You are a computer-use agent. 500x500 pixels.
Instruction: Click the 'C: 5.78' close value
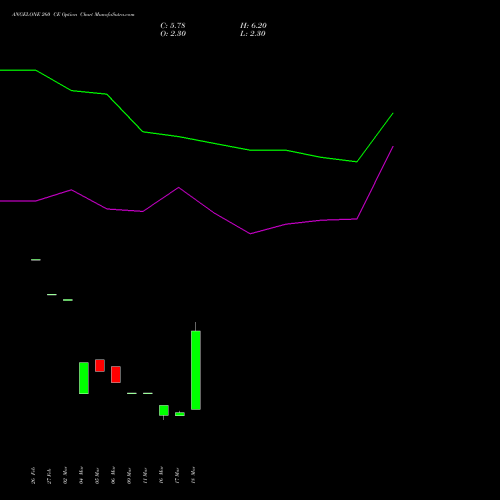click(173, 26)
